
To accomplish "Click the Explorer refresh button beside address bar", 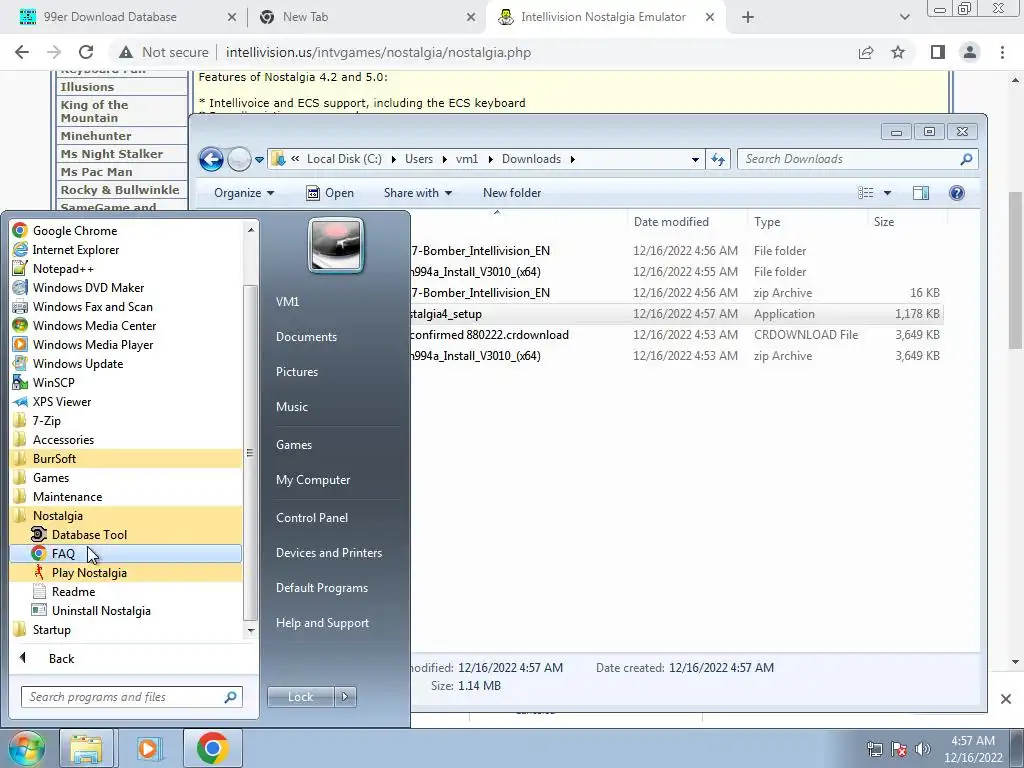I will pyautogui.click(x=718, y=159).
